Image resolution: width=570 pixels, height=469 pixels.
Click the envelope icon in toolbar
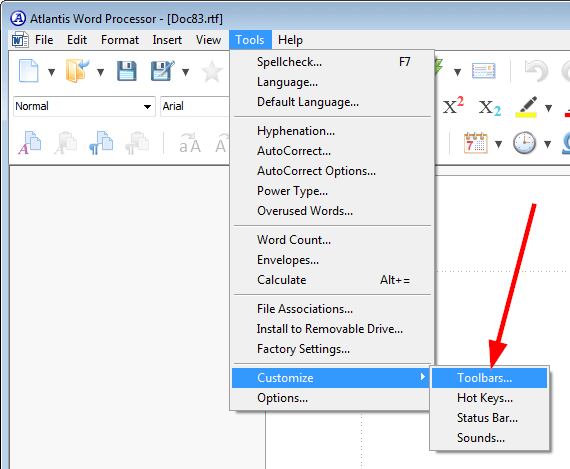pyautogui.click(x=483, y=71)
